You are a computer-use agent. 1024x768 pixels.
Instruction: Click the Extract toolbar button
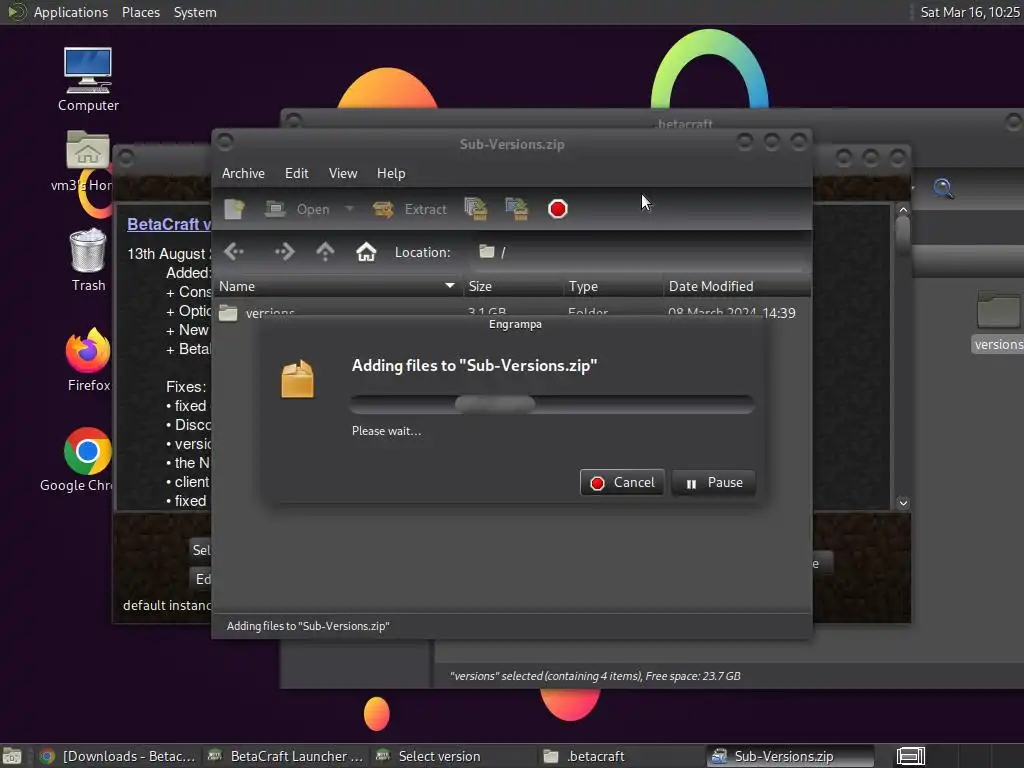click(x=410, y=209)
